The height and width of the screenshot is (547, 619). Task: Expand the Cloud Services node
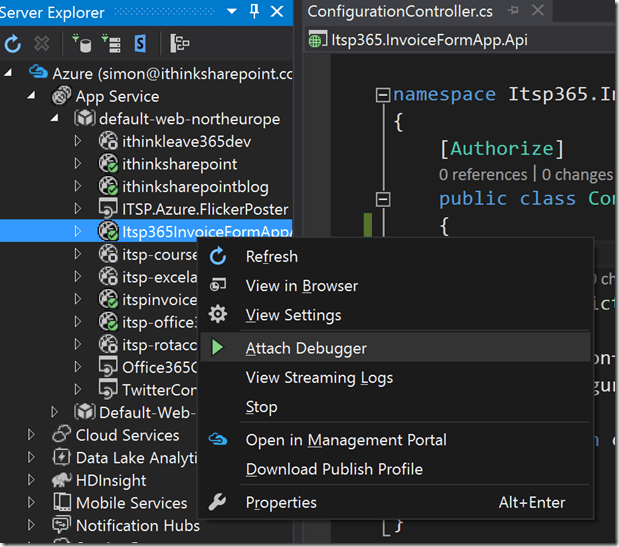(31, 435)
